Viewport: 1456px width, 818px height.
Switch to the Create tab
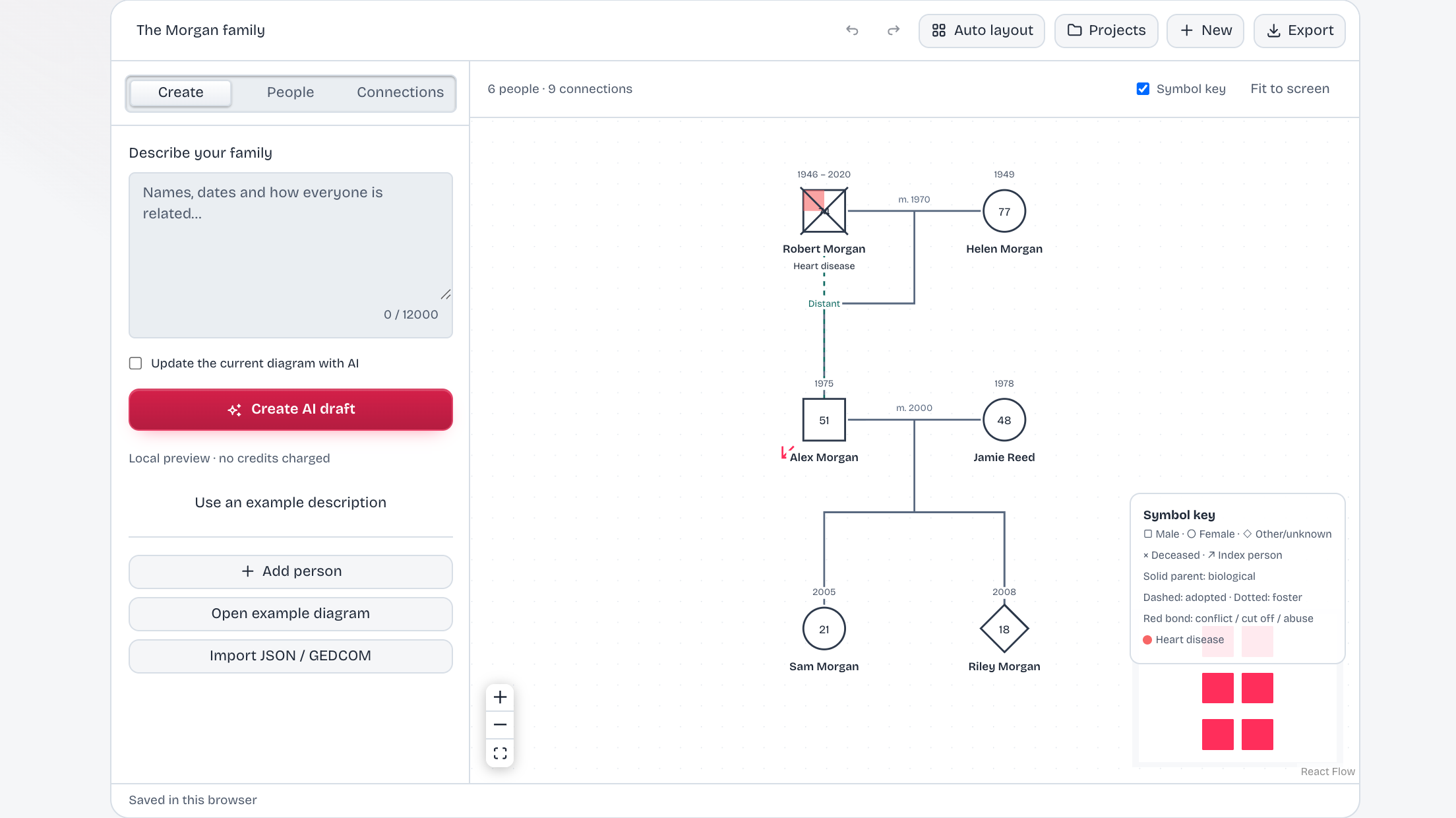point(181,92)
